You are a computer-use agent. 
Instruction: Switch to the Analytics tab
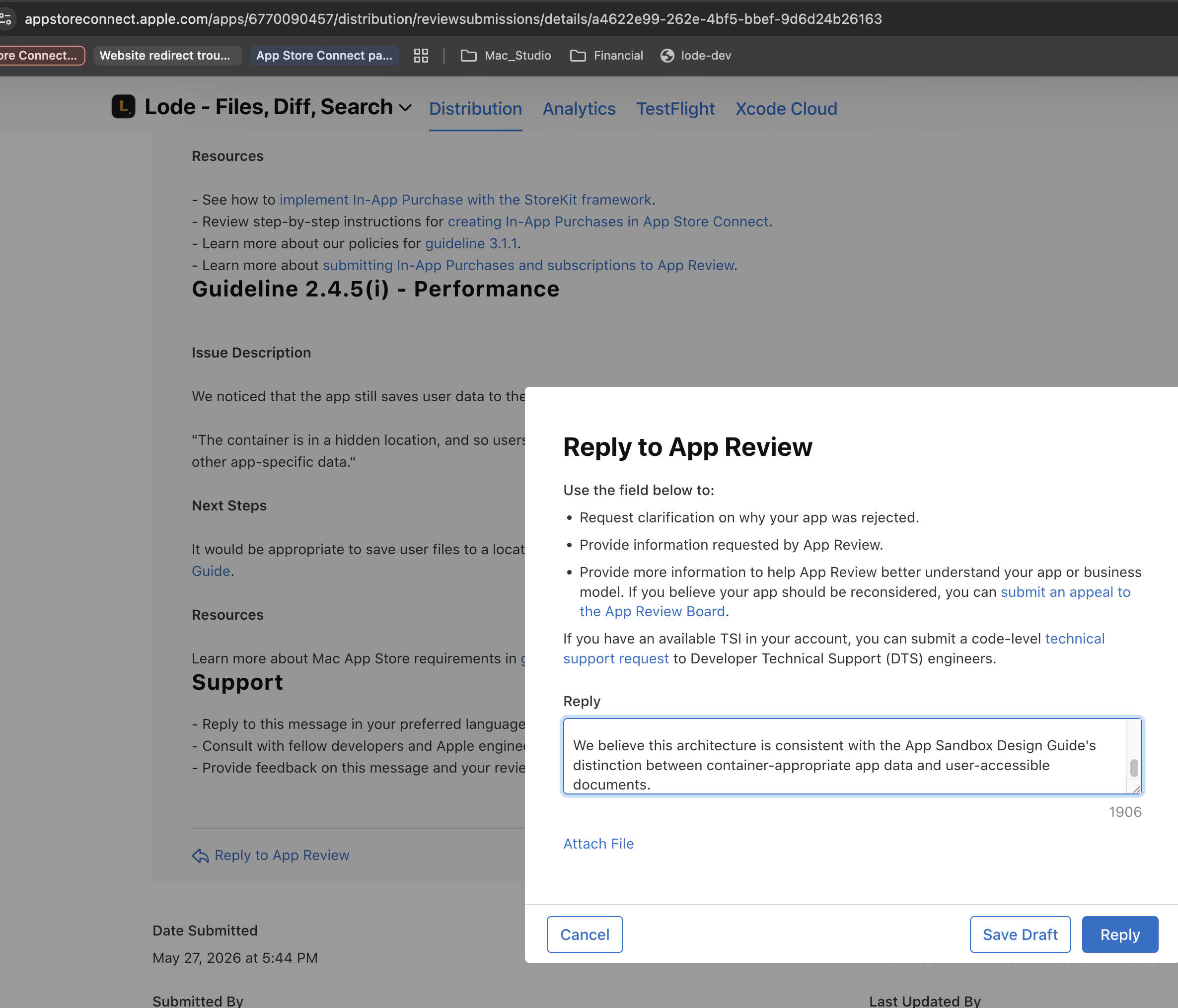pyautogui.click(x=579, y=109)
